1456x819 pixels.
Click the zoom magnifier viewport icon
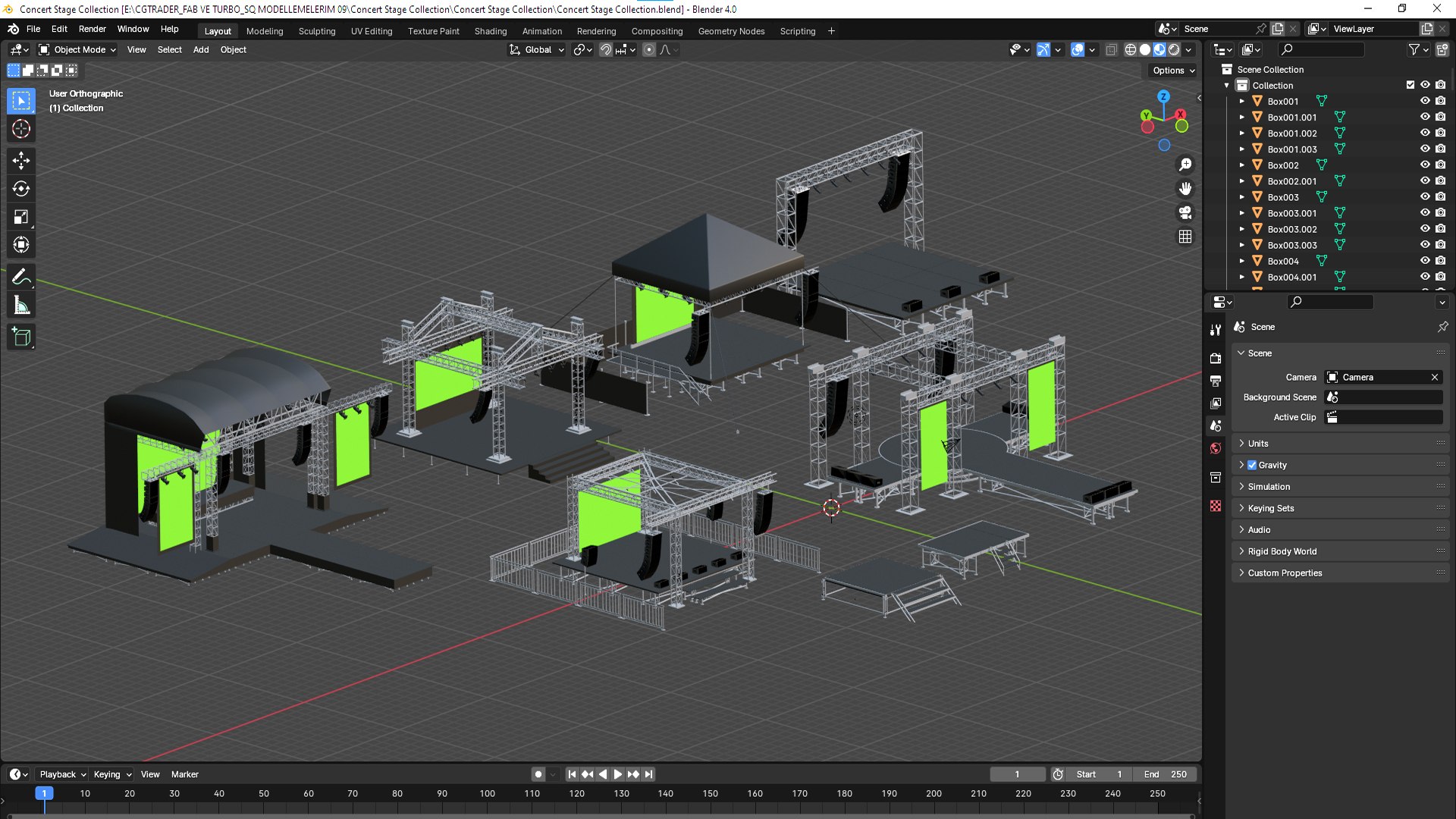click(x=1185, y=165)
